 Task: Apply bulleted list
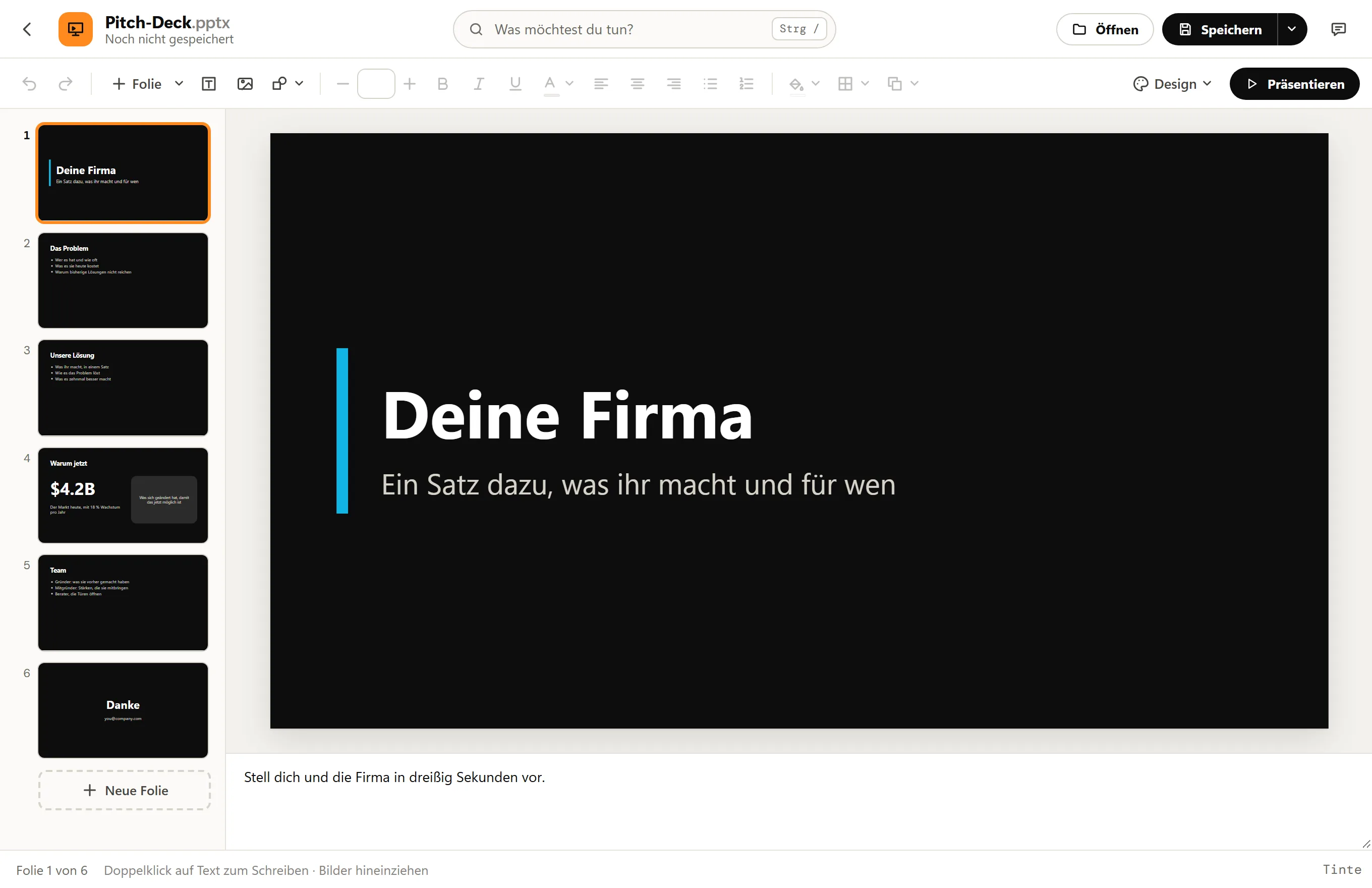pos(710,84)
